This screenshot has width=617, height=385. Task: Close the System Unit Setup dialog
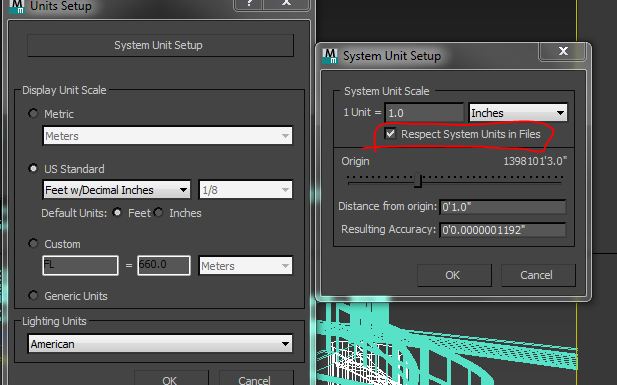(563, 51)
